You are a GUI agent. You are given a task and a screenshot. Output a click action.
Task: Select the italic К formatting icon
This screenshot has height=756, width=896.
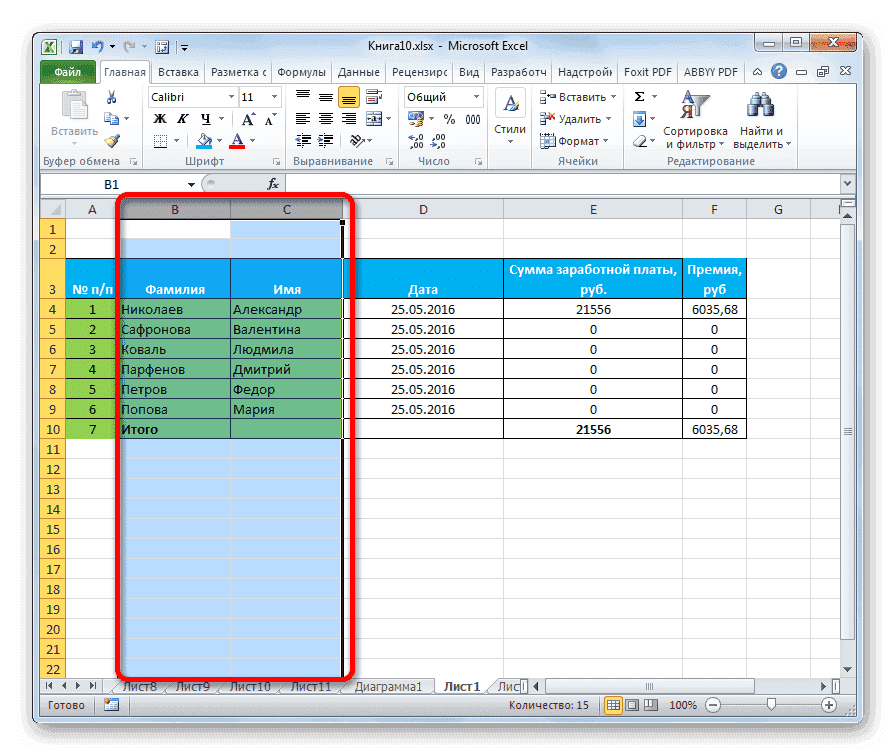pos(182,120)
